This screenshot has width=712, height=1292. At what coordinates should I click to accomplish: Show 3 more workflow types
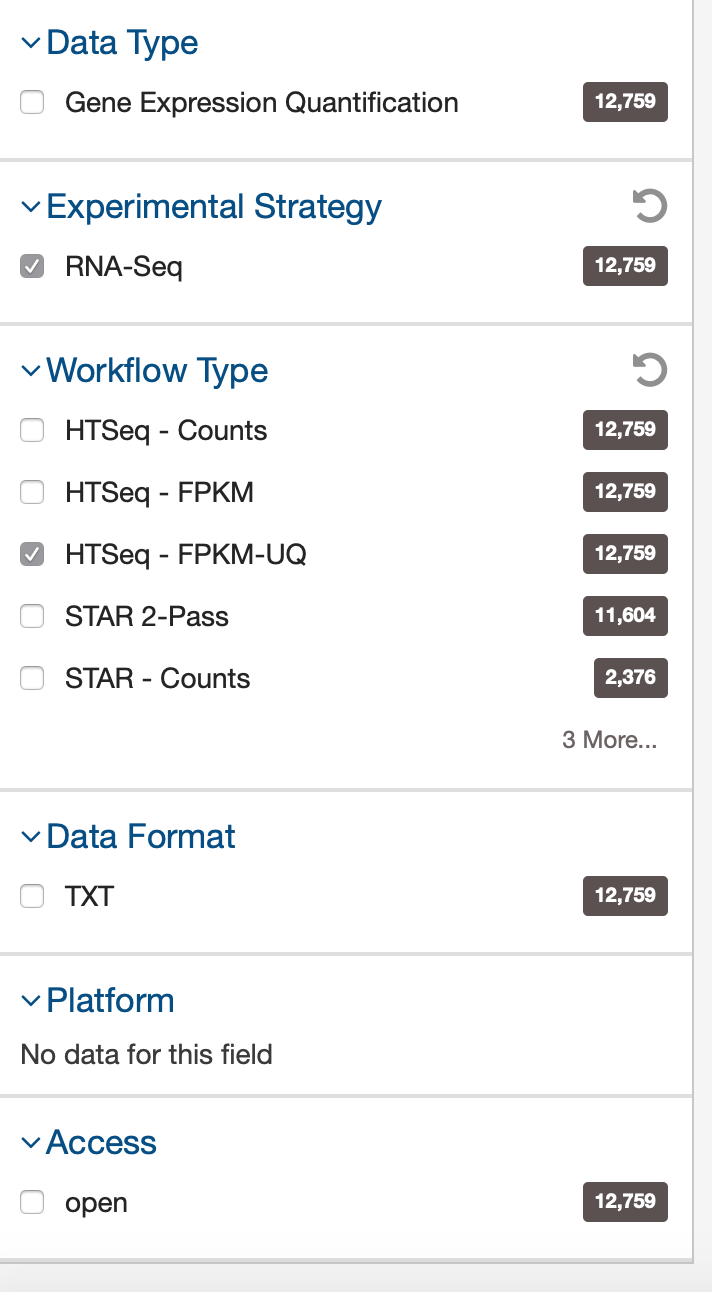[609, 740]
